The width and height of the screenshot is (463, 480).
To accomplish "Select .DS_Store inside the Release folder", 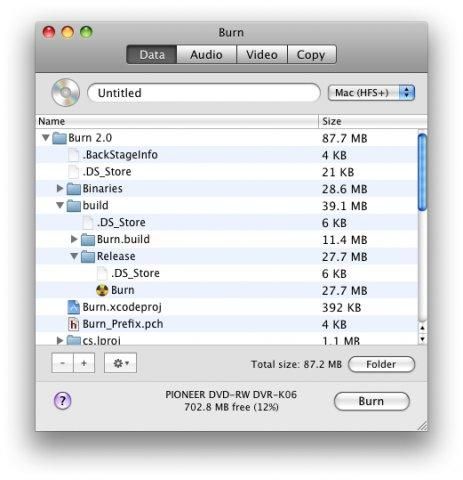I will (x=135, y=273).
